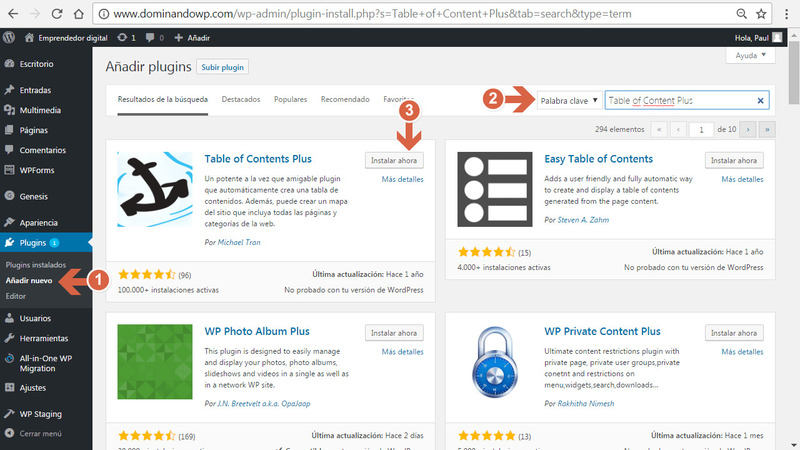Install Easy Table of Contents now
Screen dimensions: 800x450
(734, 160)
